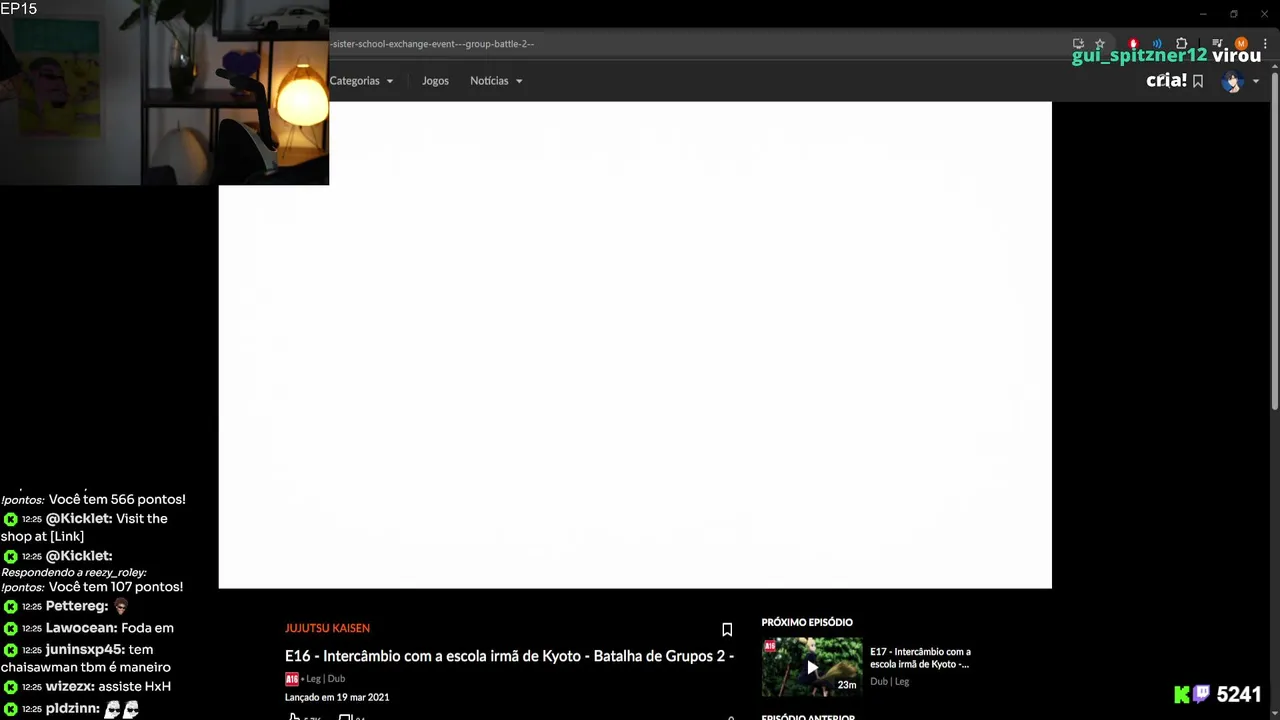Open the Crunchyroll watchlist bookmark in header
Viewport: 1280px width, 720px height.
1198,81
